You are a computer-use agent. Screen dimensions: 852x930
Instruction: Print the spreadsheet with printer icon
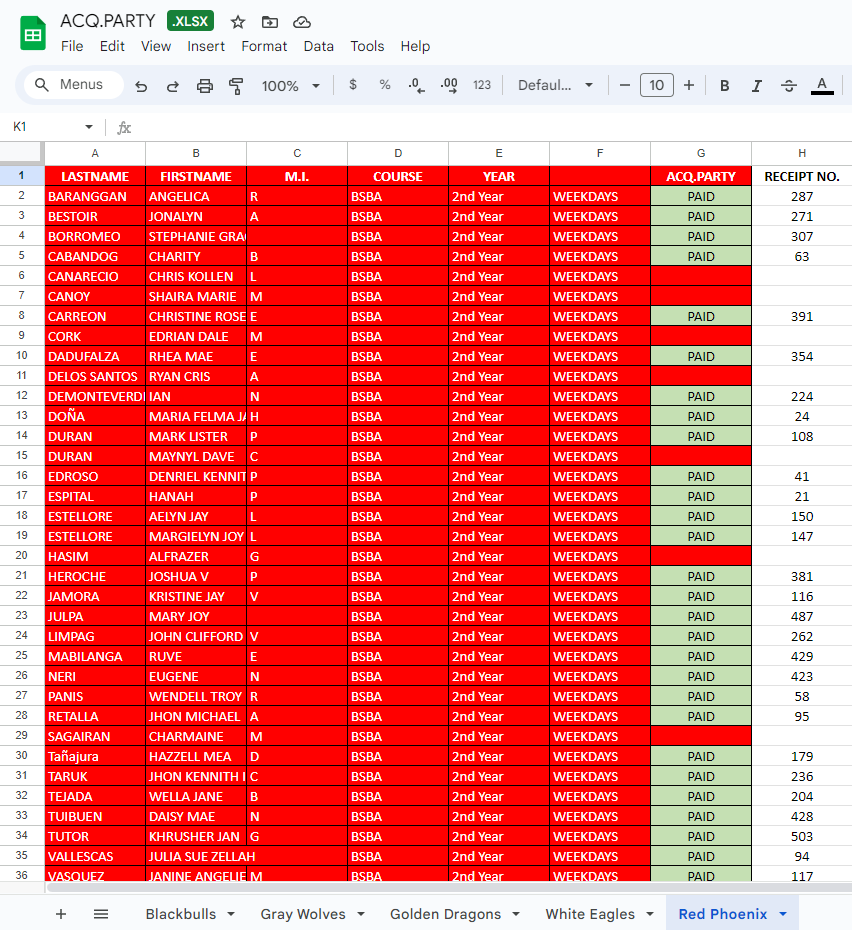(205, 86)
